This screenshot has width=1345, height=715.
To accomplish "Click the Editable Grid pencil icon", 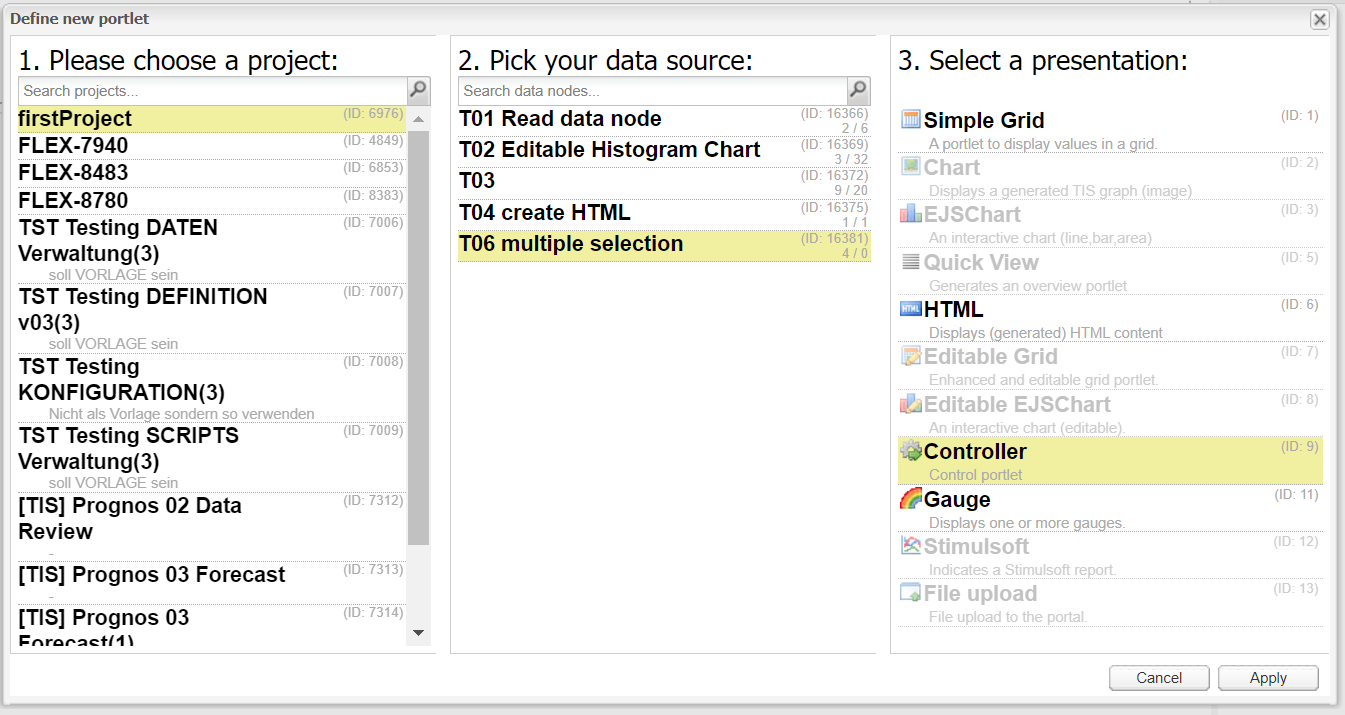I will click(911, 356).
